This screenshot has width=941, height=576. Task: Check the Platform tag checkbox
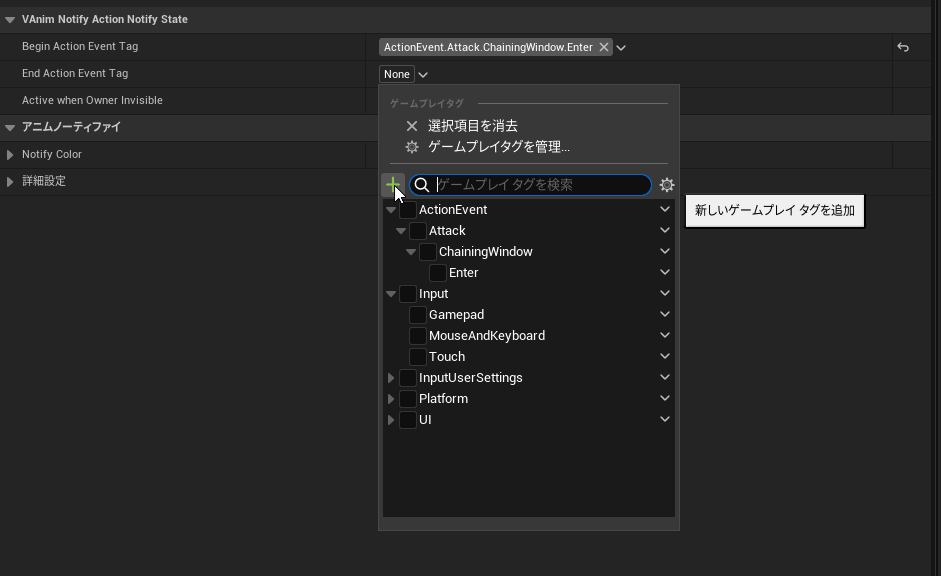pos(408,399)
